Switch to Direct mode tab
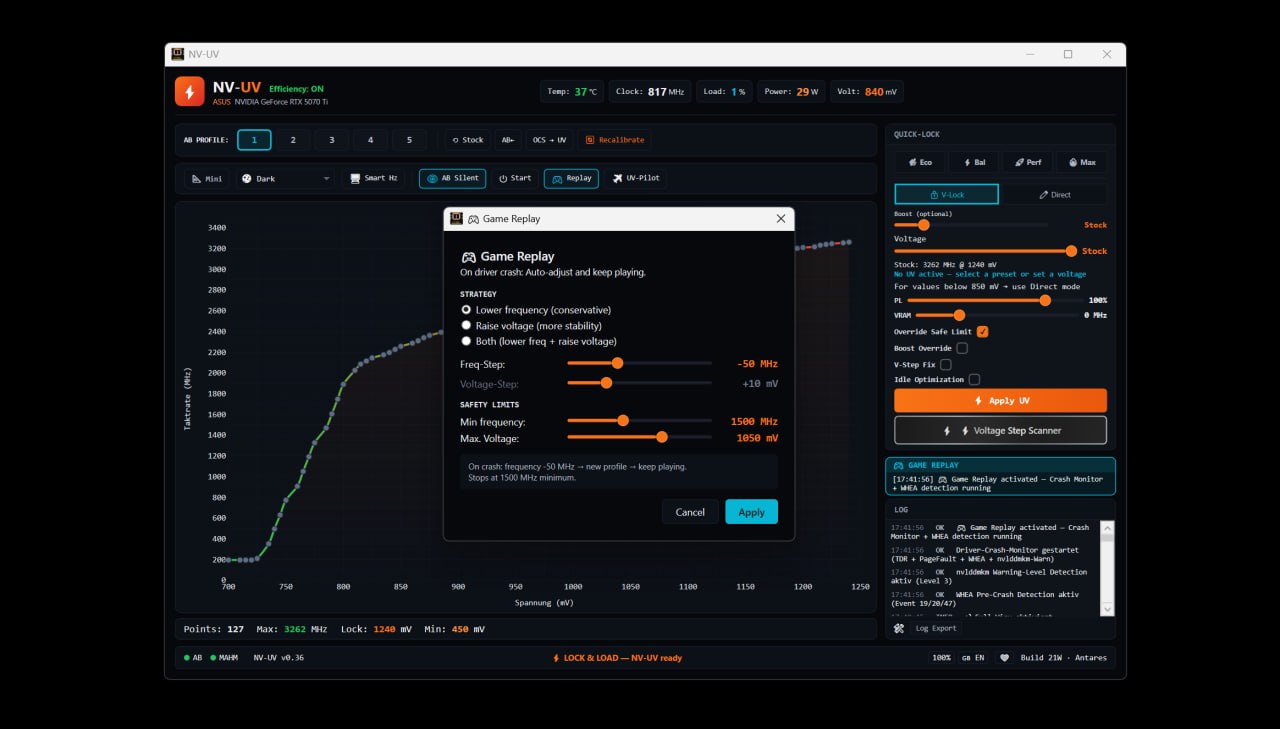The height and width of the screenshot is (729, 1280). 1055,194
